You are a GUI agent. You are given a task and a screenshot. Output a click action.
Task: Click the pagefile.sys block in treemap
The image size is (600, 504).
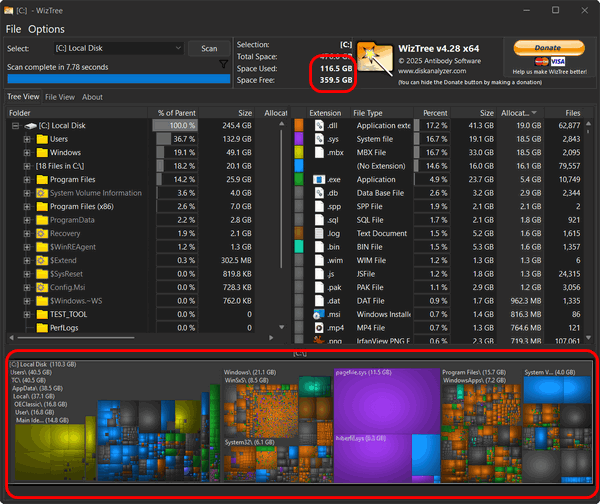coord(386,401)
